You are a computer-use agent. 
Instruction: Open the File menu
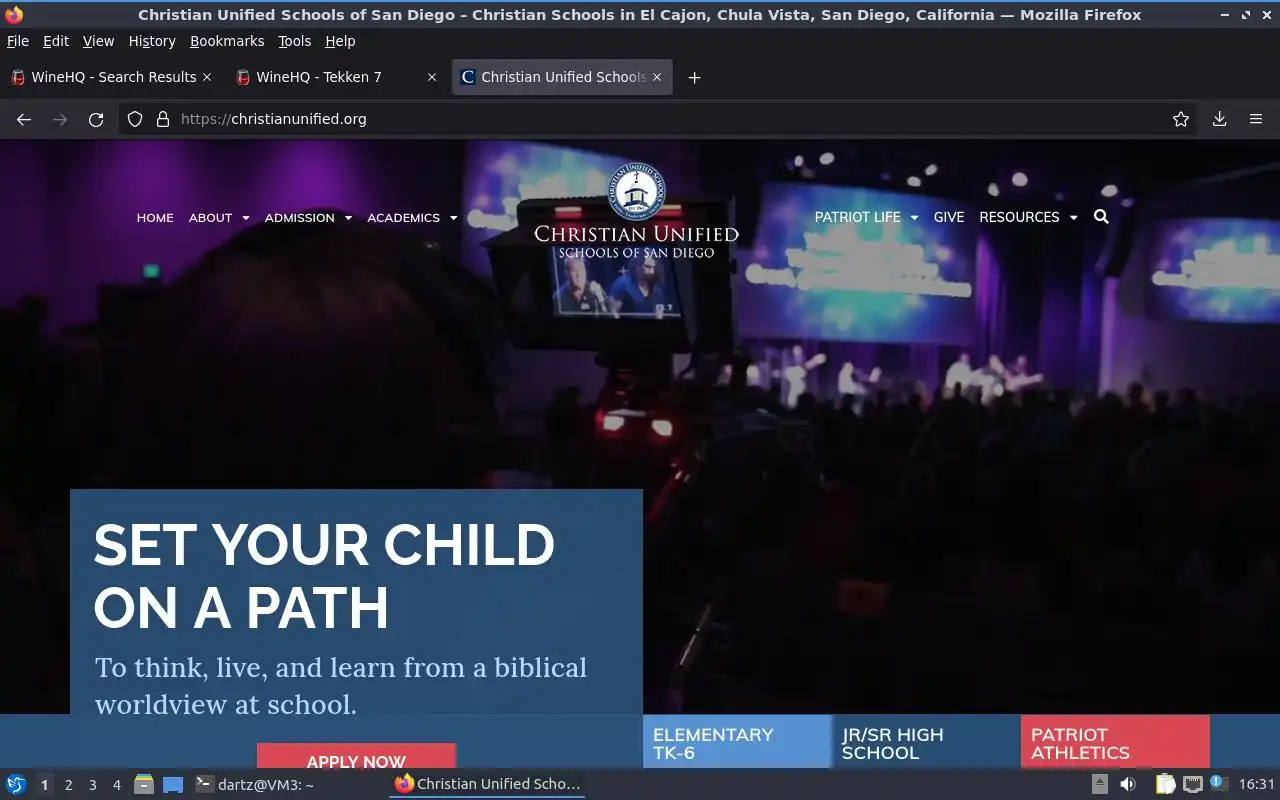18,41
